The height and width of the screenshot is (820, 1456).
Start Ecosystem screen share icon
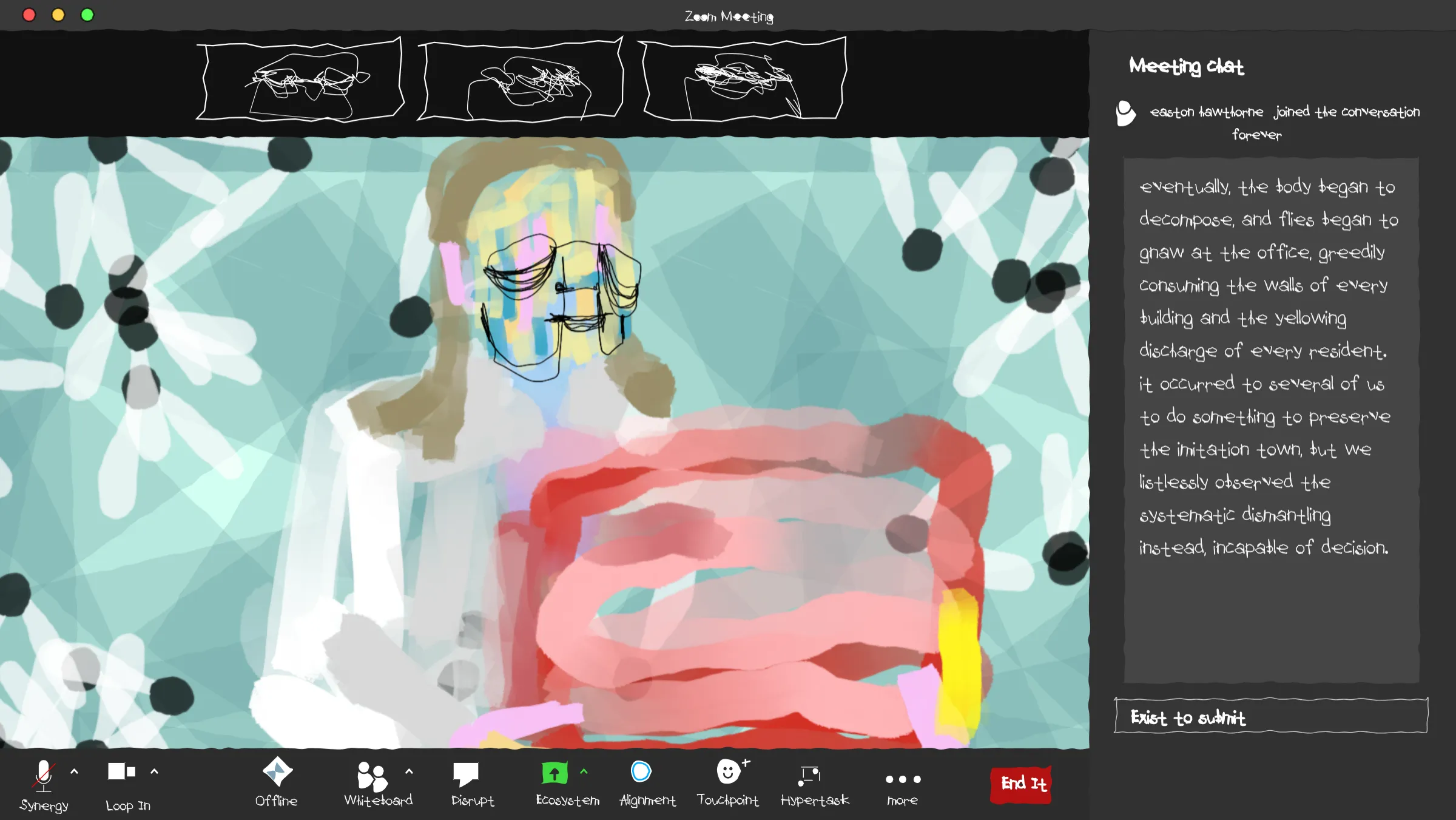554,773
